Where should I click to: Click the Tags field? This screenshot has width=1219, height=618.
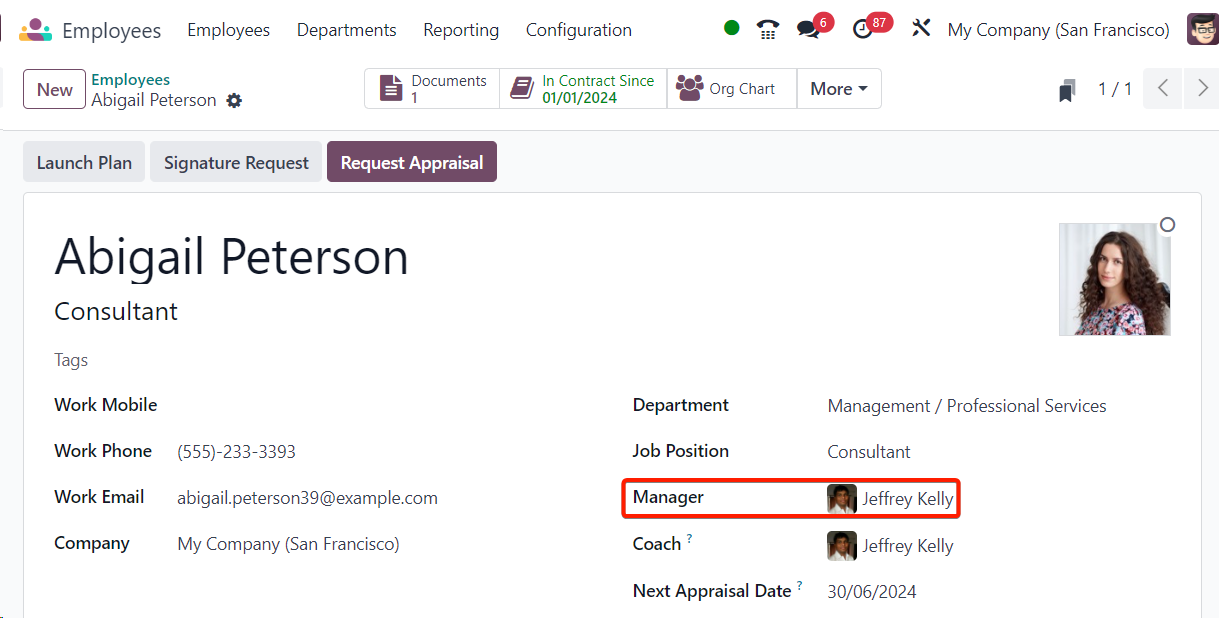click(x=71, y=360)
